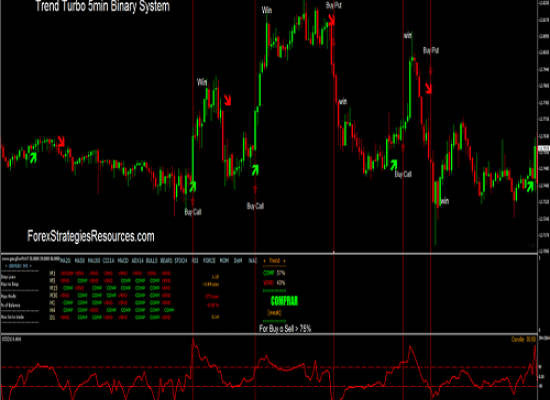The image size is (550, 400).
Task: Select the green arrow above the lowest Buy Call label
Action: 192,186
